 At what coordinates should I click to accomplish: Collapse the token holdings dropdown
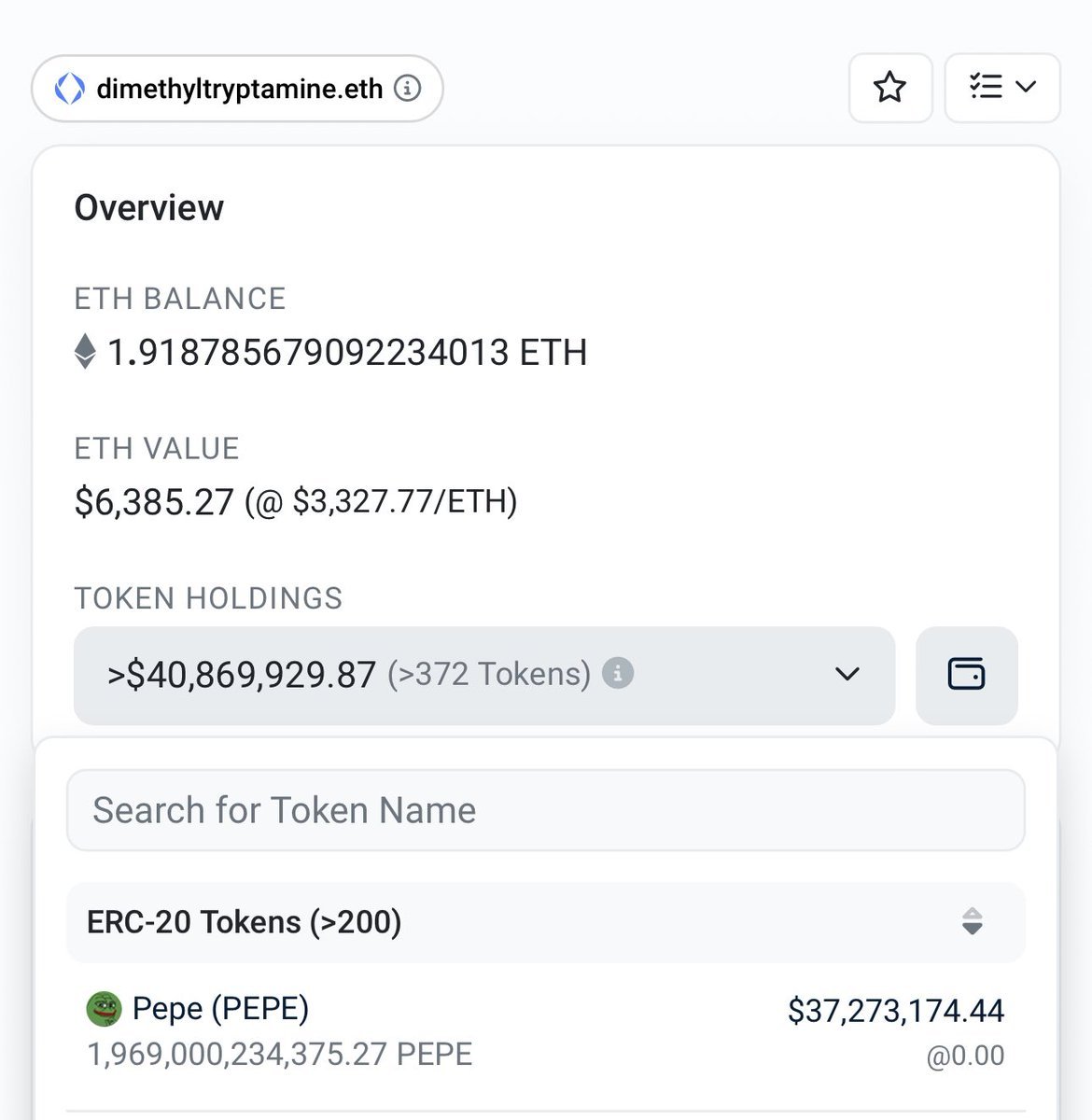tap(484, 675)
